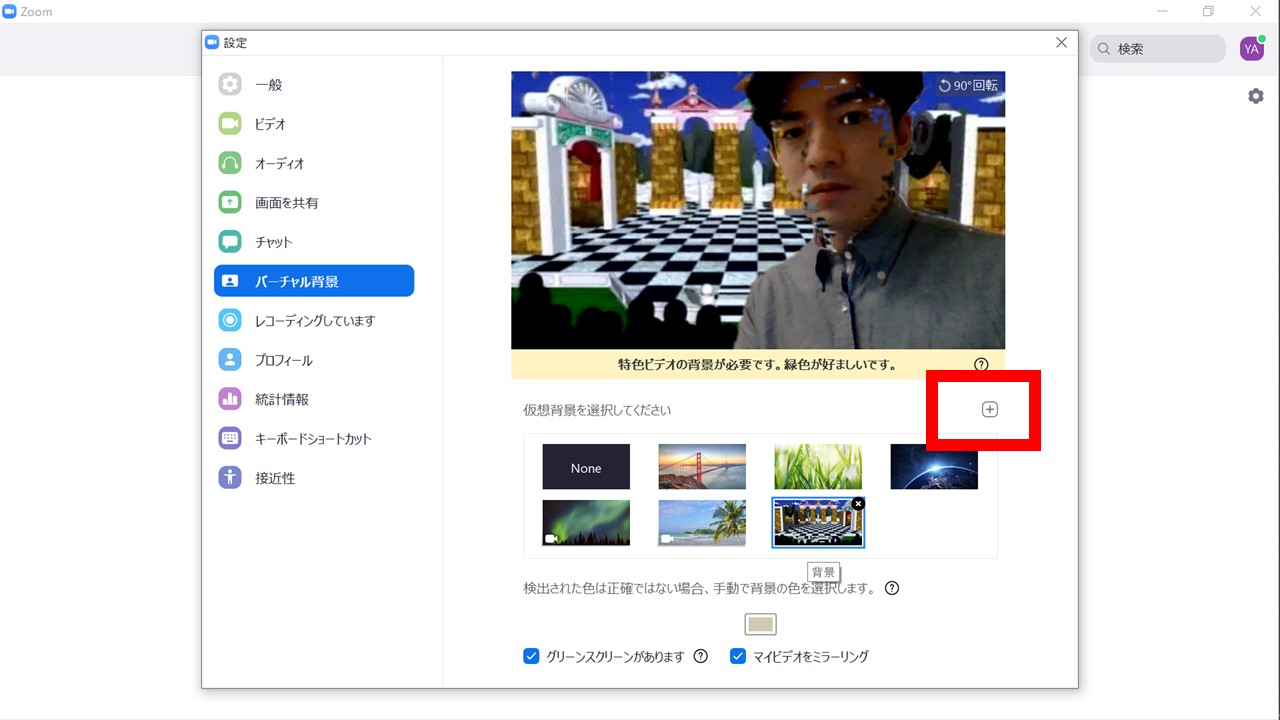1280x720 pixels.
Task: Click the Audio (オーディオ) headphone icon
Action: 230,163
